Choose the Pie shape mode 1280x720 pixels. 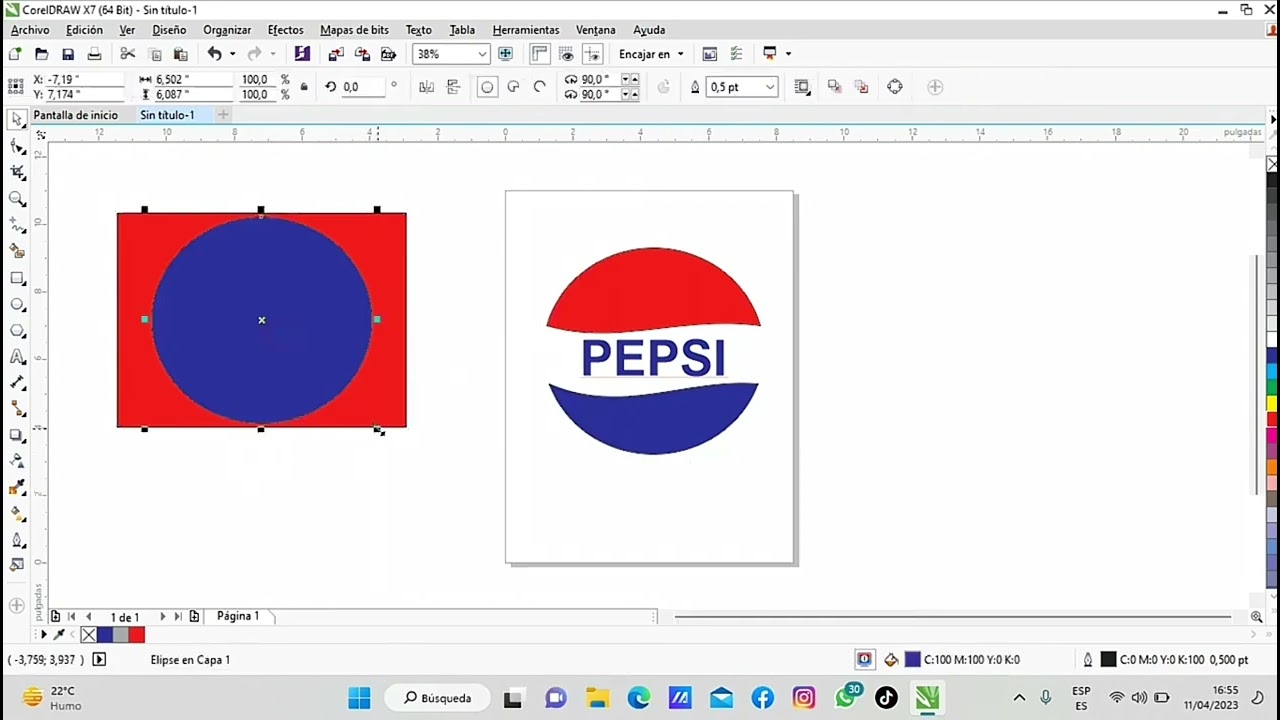513,87
